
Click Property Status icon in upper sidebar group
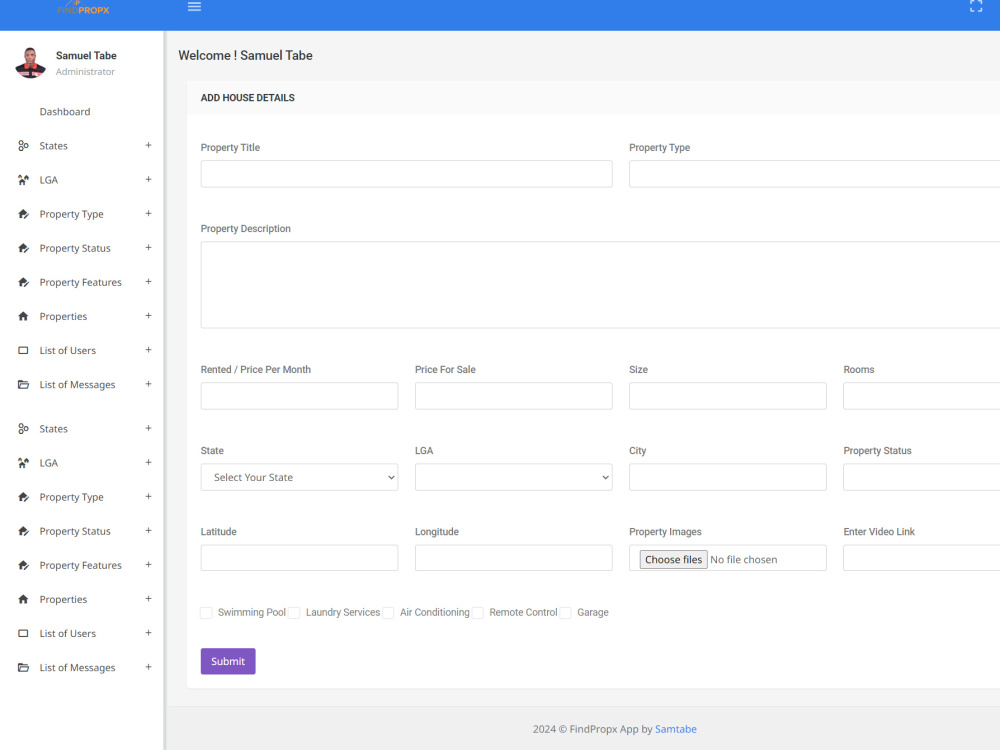coord(24,248)
